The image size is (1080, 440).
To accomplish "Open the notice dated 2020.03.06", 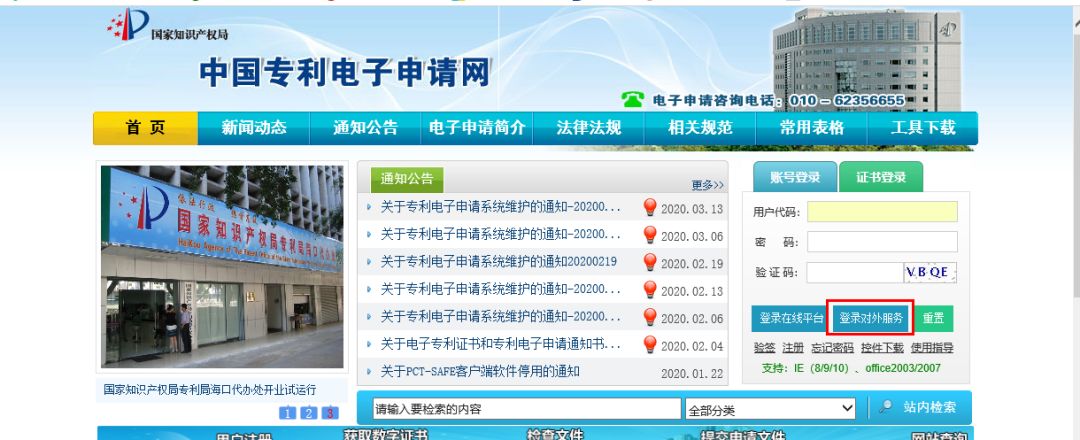I will tap(501, 235).
